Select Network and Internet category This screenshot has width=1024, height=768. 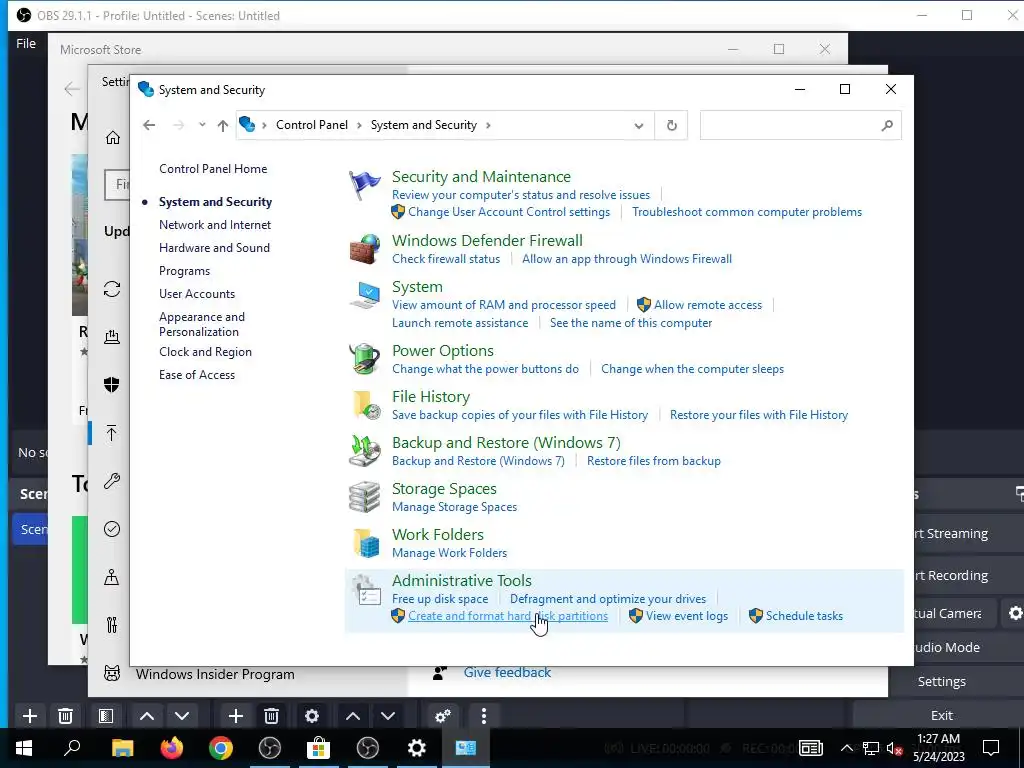[x=215, y=225]
